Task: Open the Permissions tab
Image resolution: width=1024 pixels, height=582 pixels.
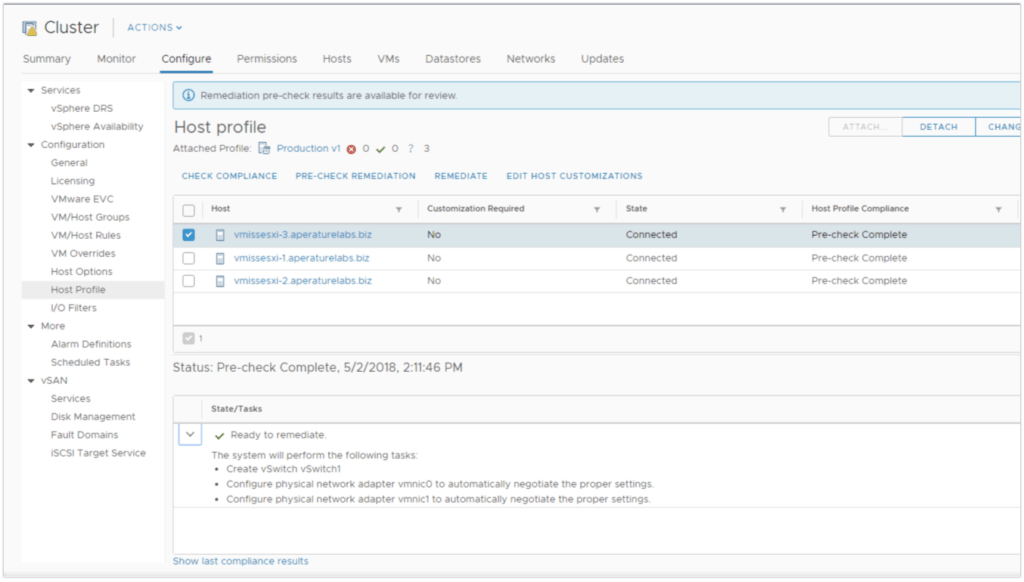Action: (266, 59)
